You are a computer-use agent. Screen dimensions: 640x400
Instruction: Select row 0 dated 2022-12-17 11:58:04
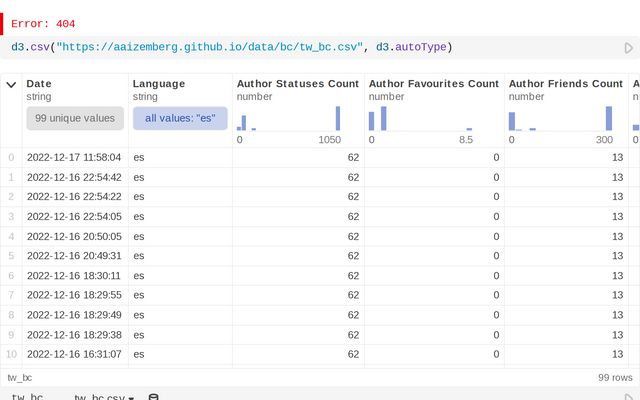pos(74,157)
